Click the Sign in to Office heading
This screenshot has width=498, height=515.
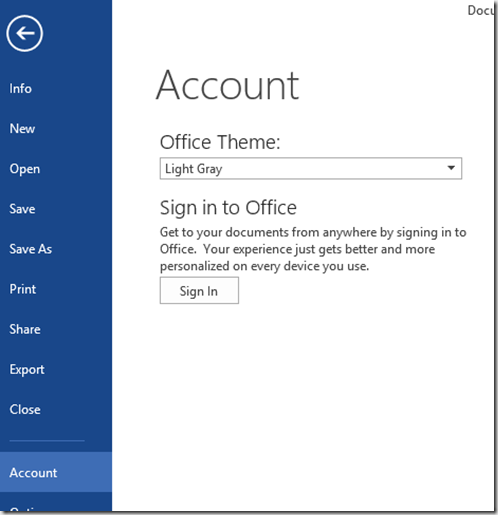tap(228, 208)
